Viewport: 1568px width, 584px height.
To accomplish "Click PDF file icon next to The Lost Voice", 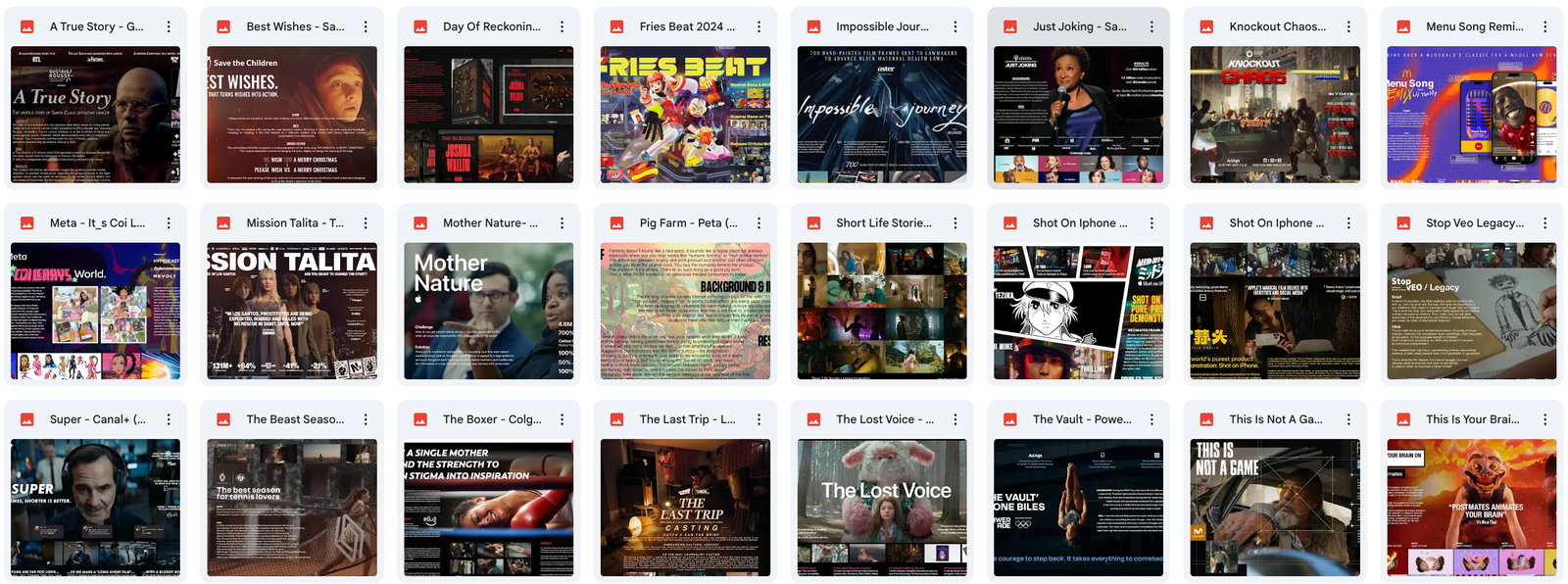I will point(813,418).
